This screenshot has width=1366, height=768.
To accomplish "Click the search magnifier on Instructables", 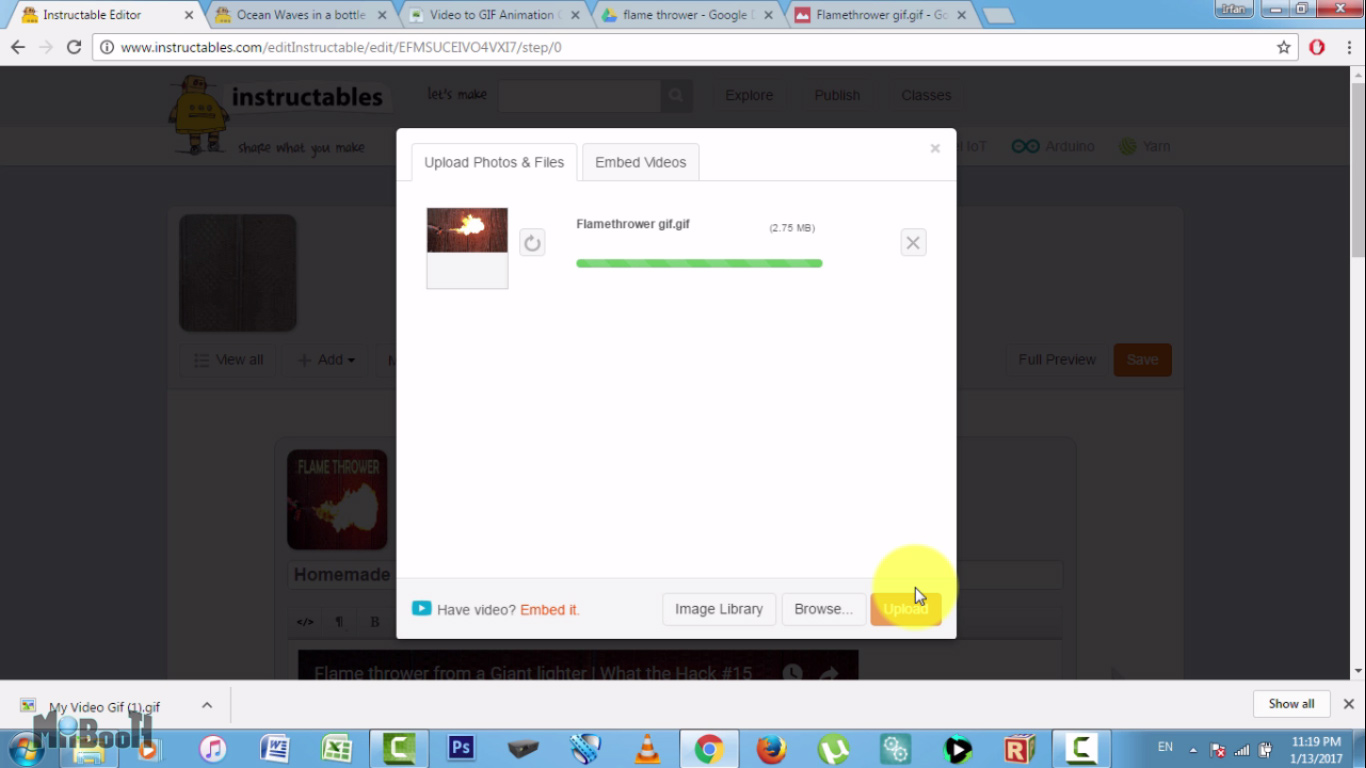I will (x=676, y=95).
